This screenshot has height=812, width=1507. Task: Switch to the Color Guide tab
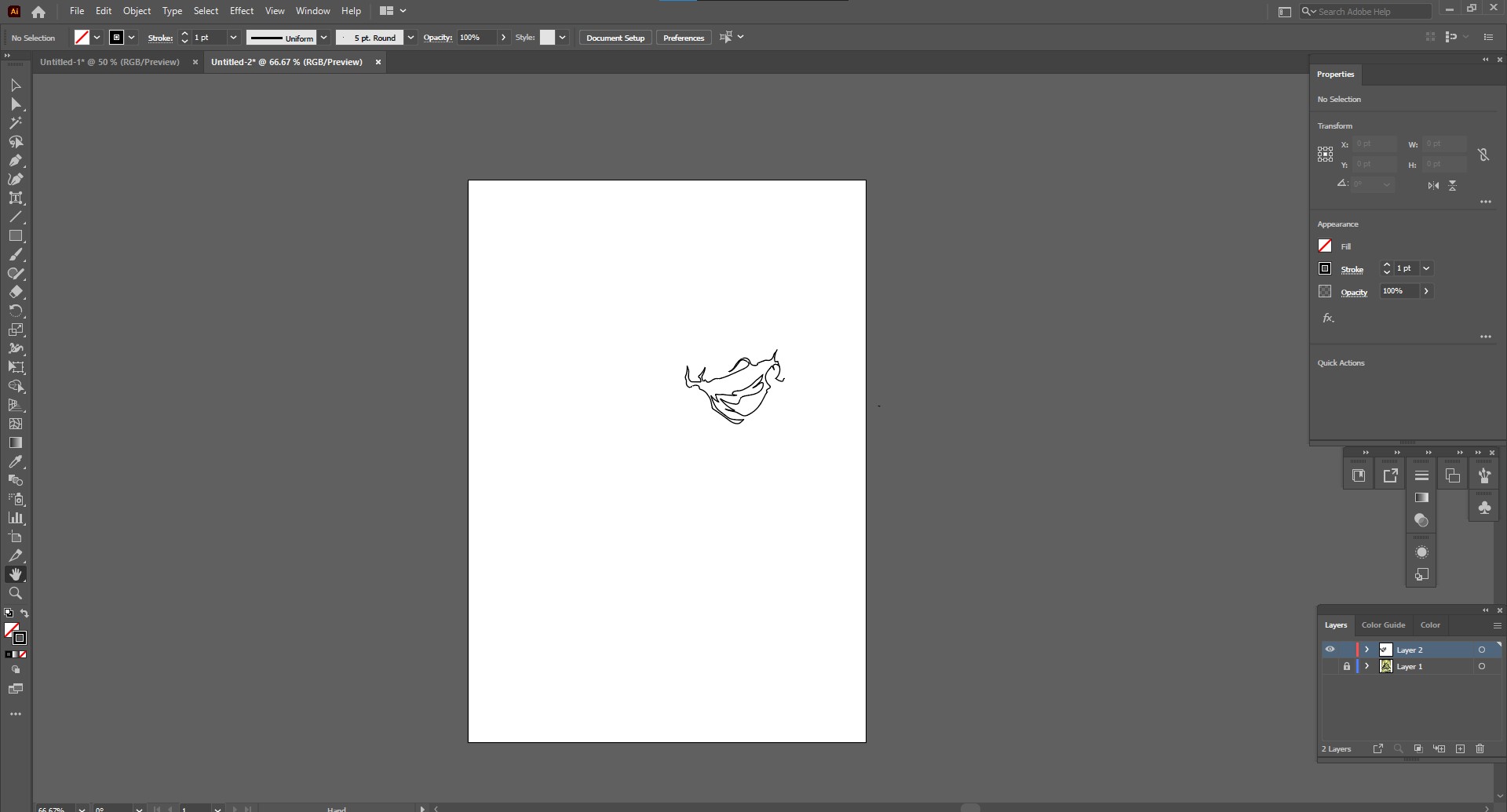click(1383, 625)
